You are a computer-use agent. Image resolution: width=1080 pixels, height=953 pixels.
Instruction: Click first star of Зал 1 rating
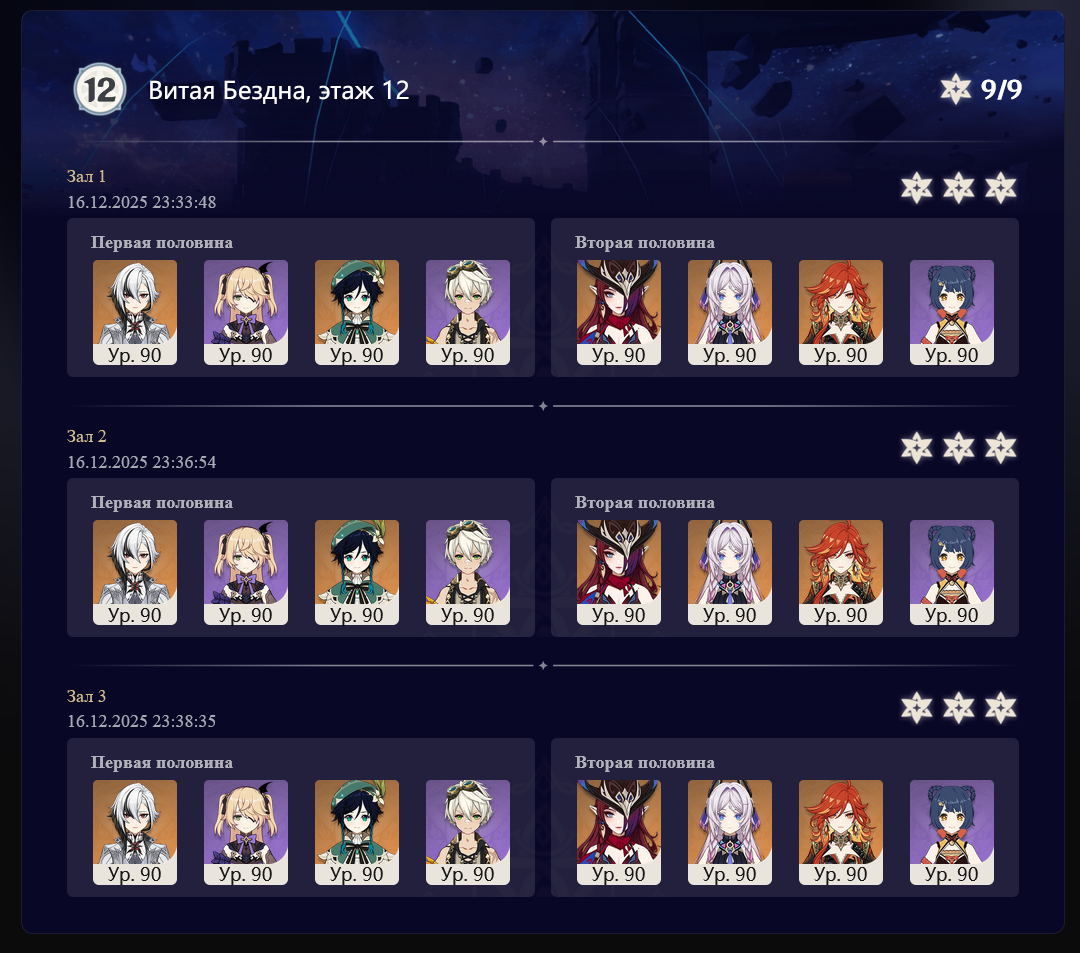917,188
